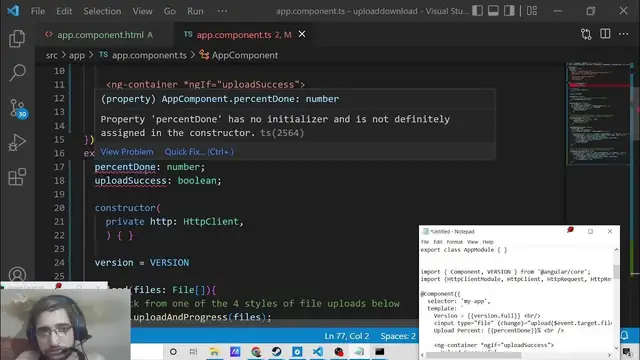Click Cortana circle icon on taskbar
The height and width of the screenshot is (360, 640).
tap(173, 351)
